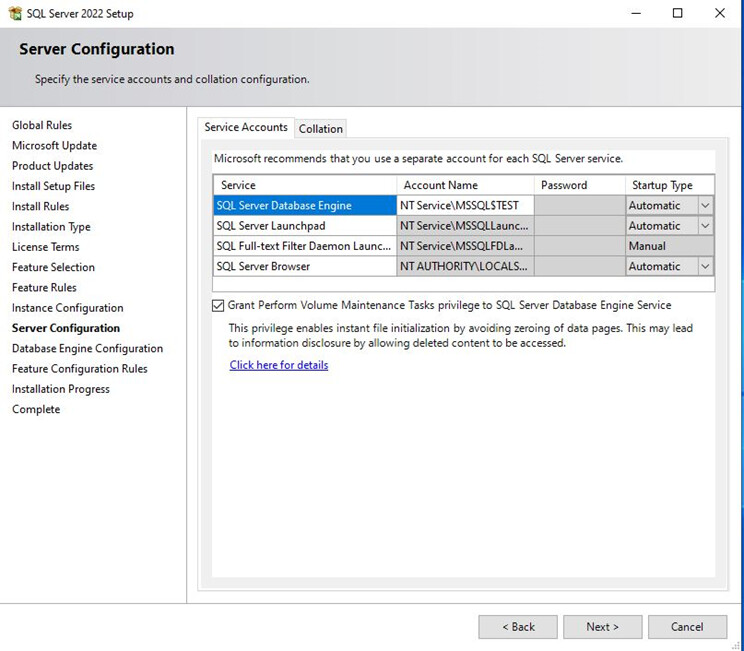Click the NT Service\MSSQLLaunc... account cell

465,226
